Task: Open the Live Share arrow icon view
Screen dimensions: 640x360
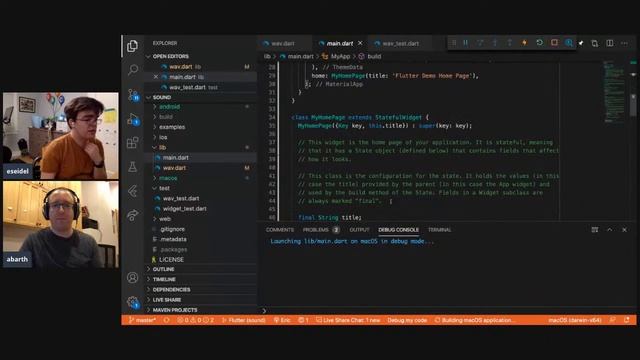Action: pos(133,215)
